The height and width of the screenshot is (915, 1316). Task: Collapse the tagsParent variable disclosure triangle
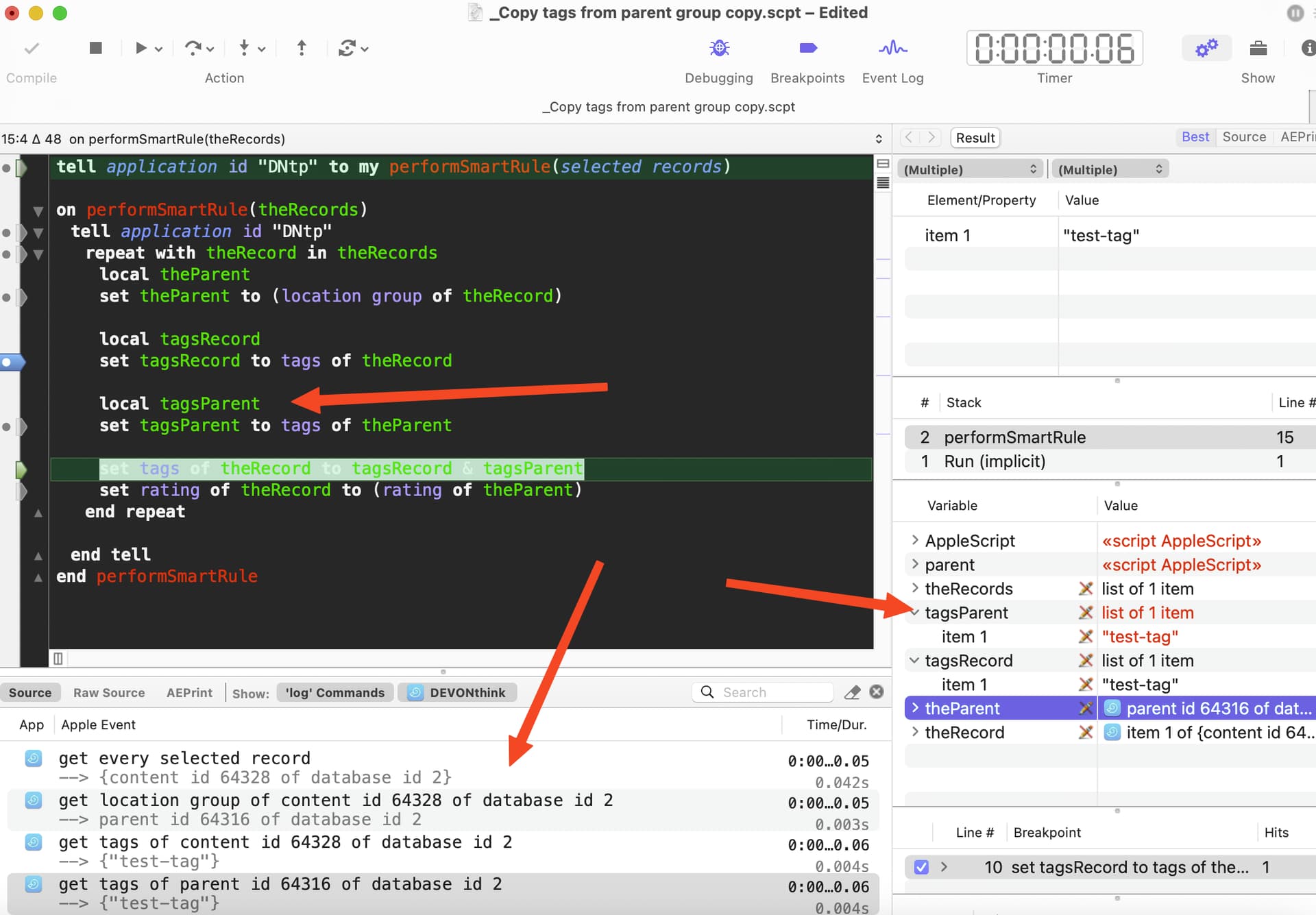914,612
